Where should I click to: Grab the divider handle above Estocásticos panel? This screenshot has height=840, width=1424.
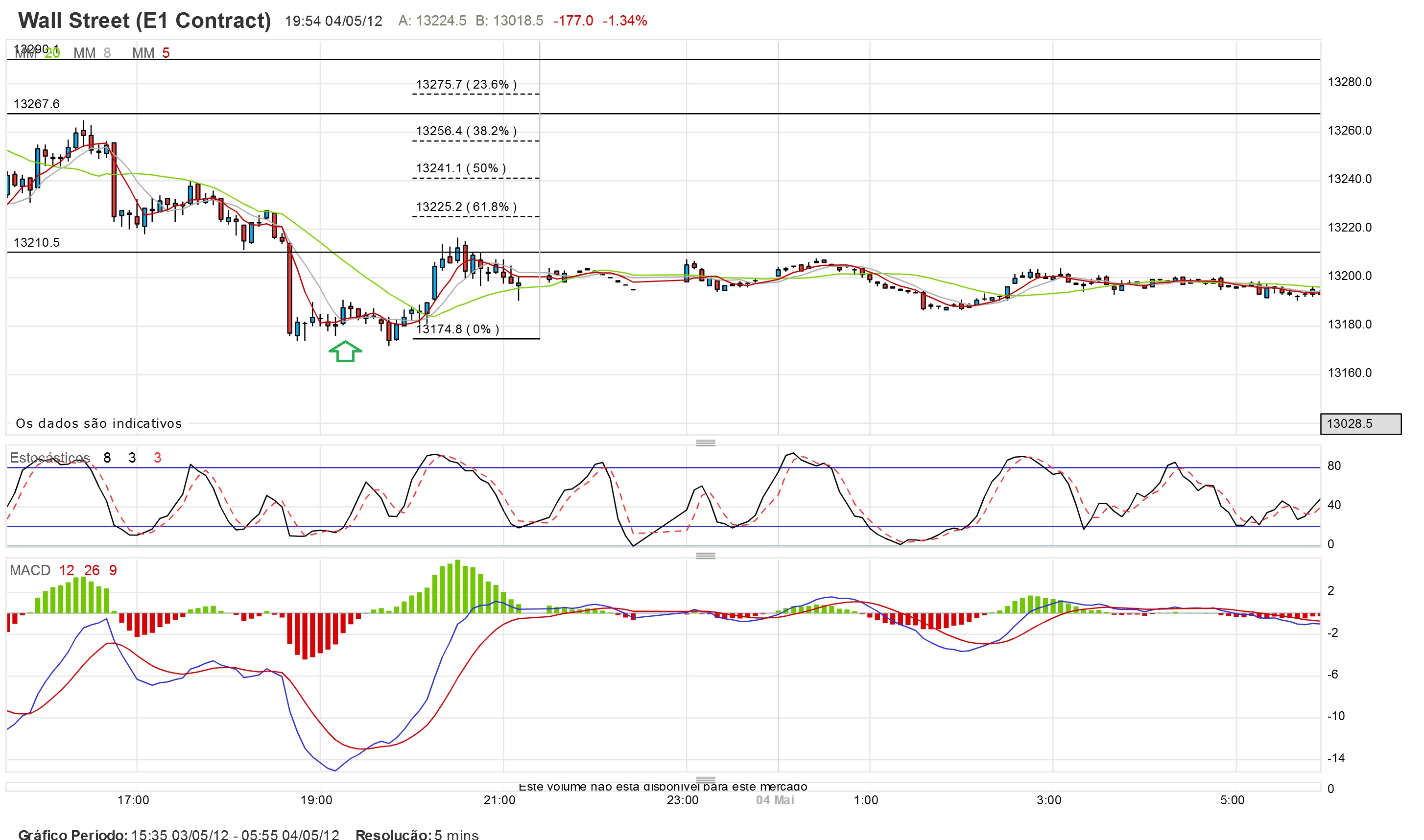706,443
